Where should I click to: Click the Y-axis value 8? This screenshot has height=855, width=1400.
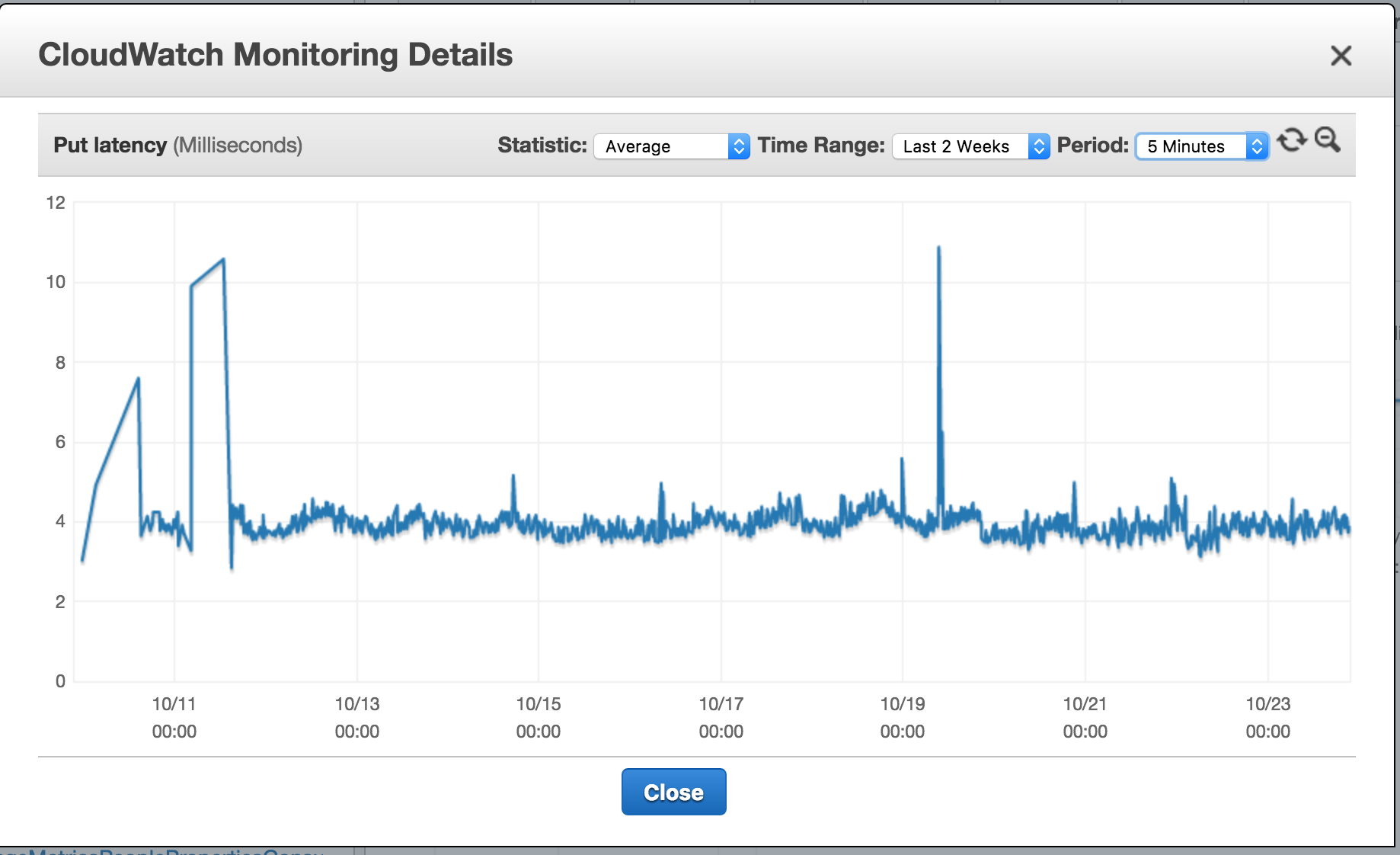60,363
